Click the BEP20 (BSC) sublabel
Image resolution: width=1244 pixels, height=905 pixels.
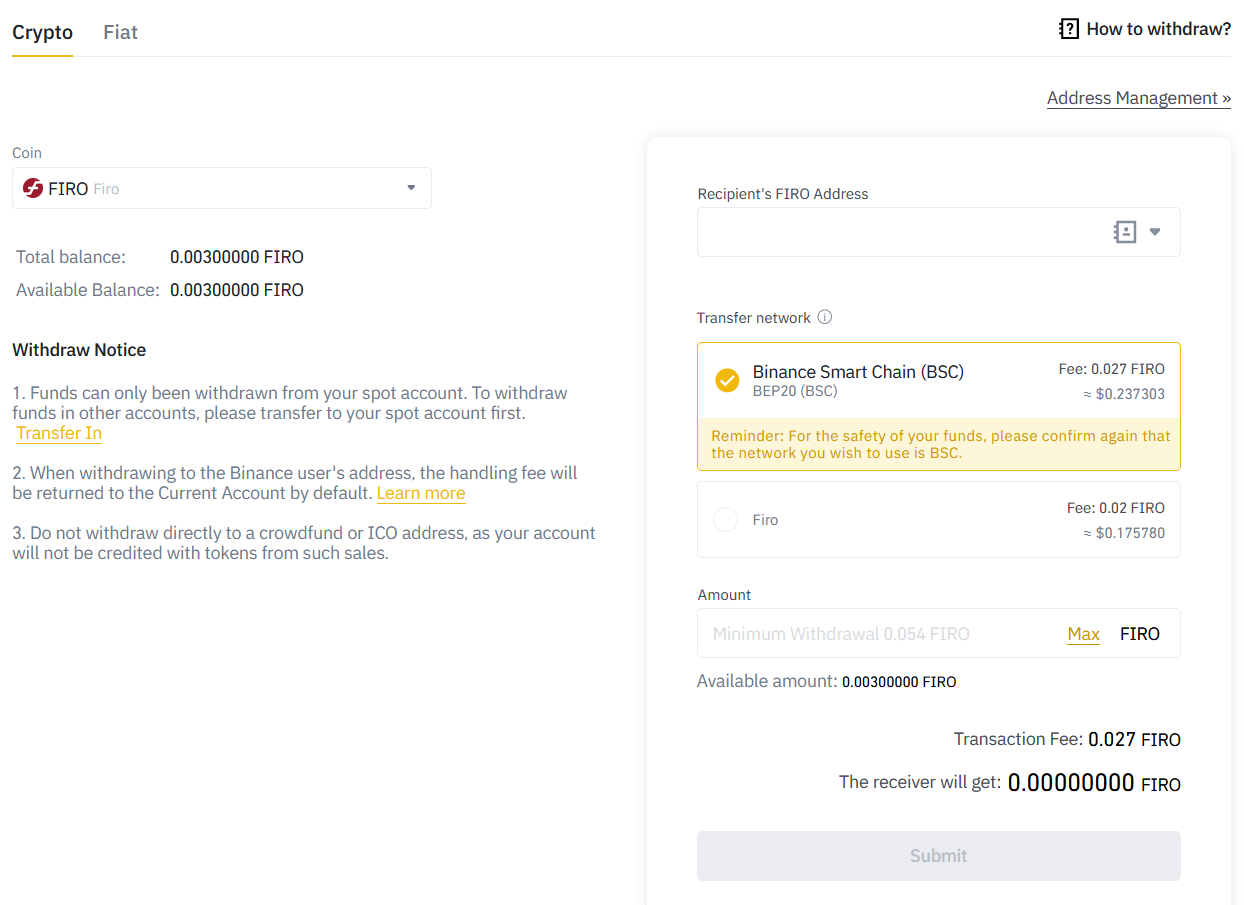(795, 391)
